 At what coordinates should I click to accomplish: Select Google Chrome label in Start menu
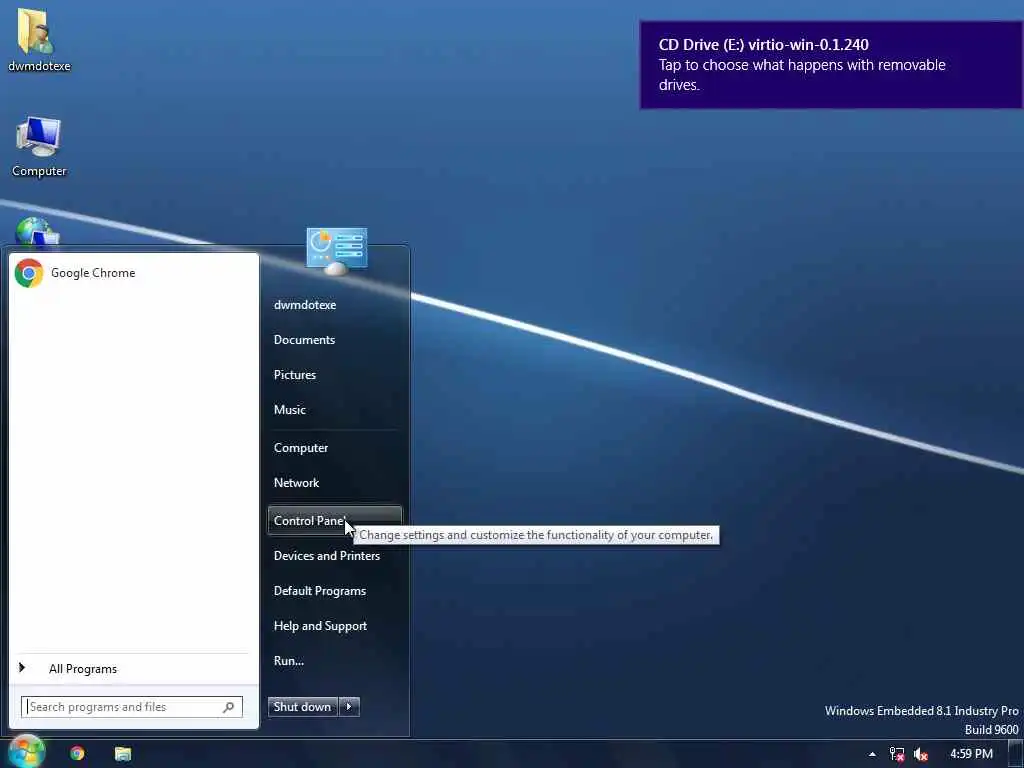tap(93, 273)
